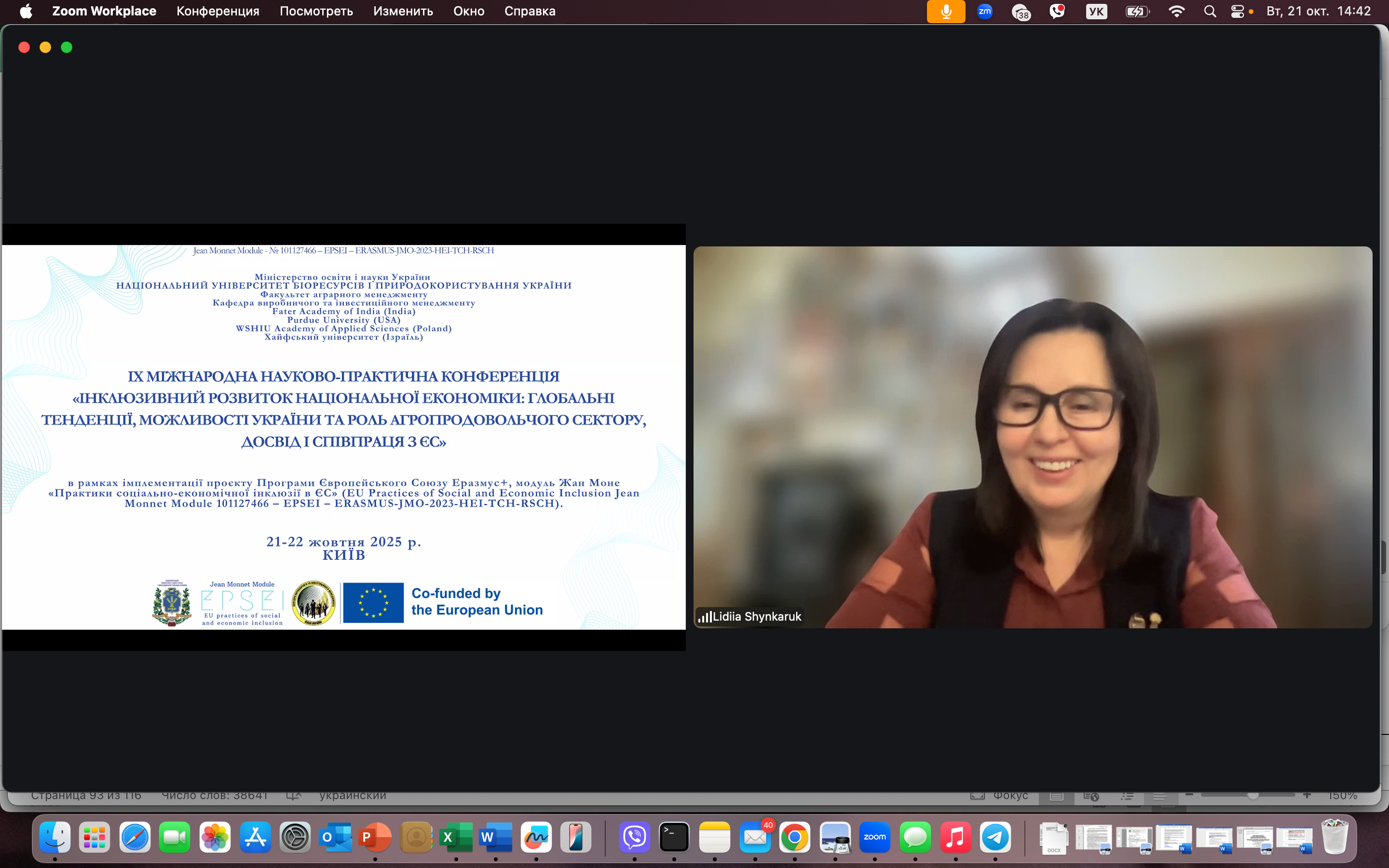The height and width of the screenshot is (868, 1389).
Task: Switch keyboard input source УК
Action: coord(1096,12)
